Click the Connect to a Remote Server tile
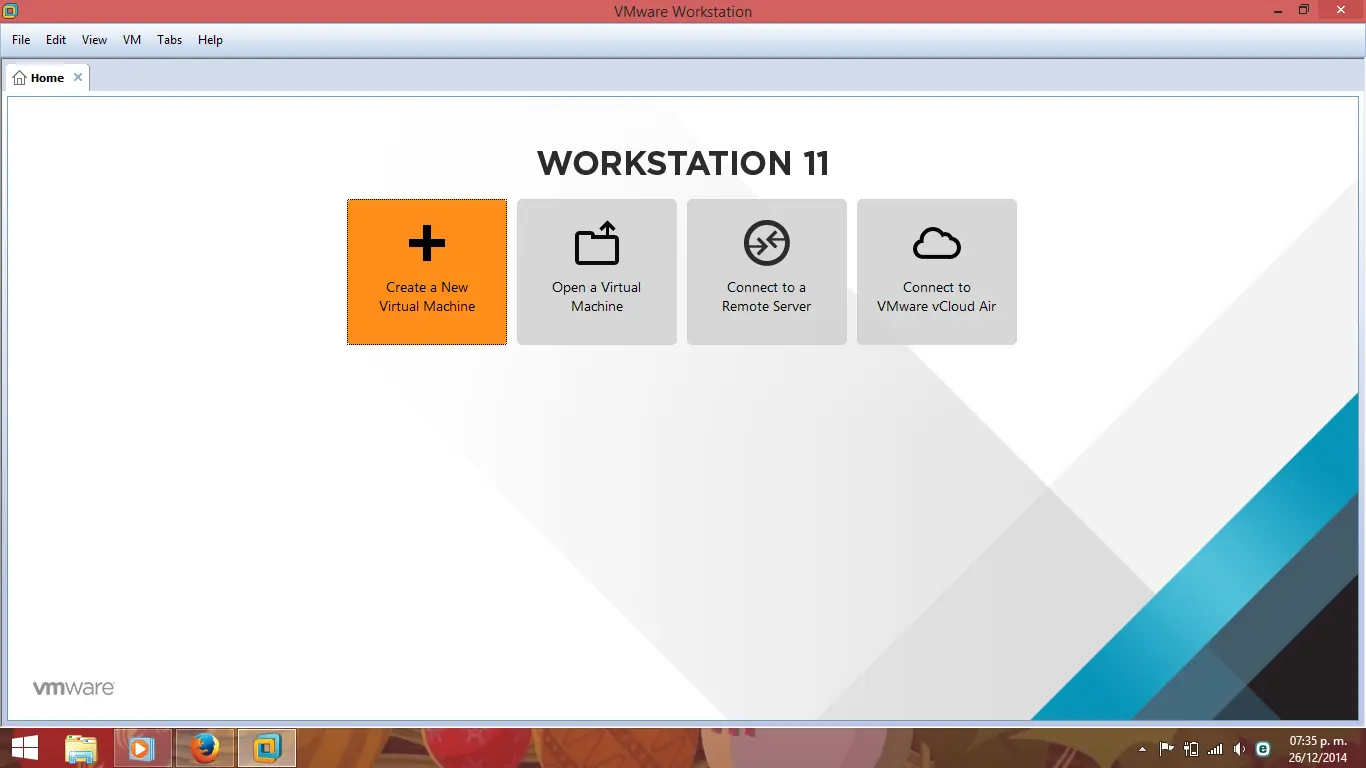The height and width of the screenshot is (768, 1366). pyautogui.click(x=767, y=272)
